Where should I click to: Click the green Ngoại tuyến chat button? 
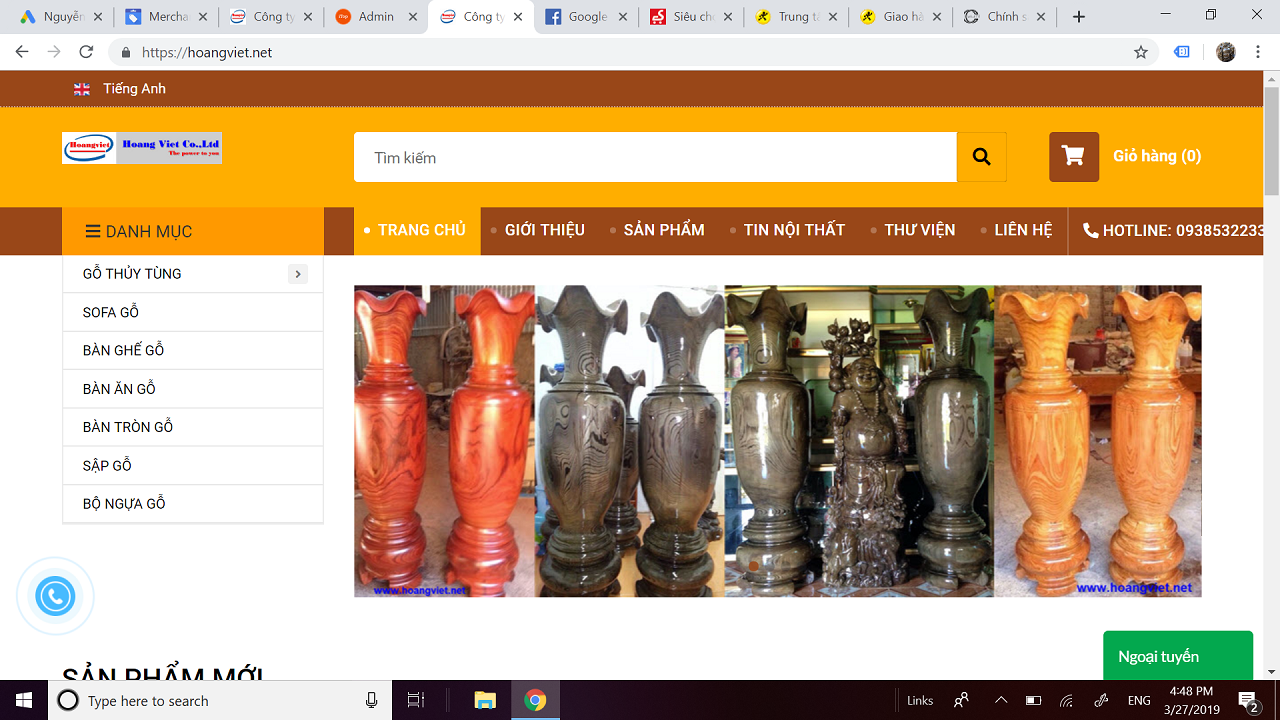(x=1177, y=656)
